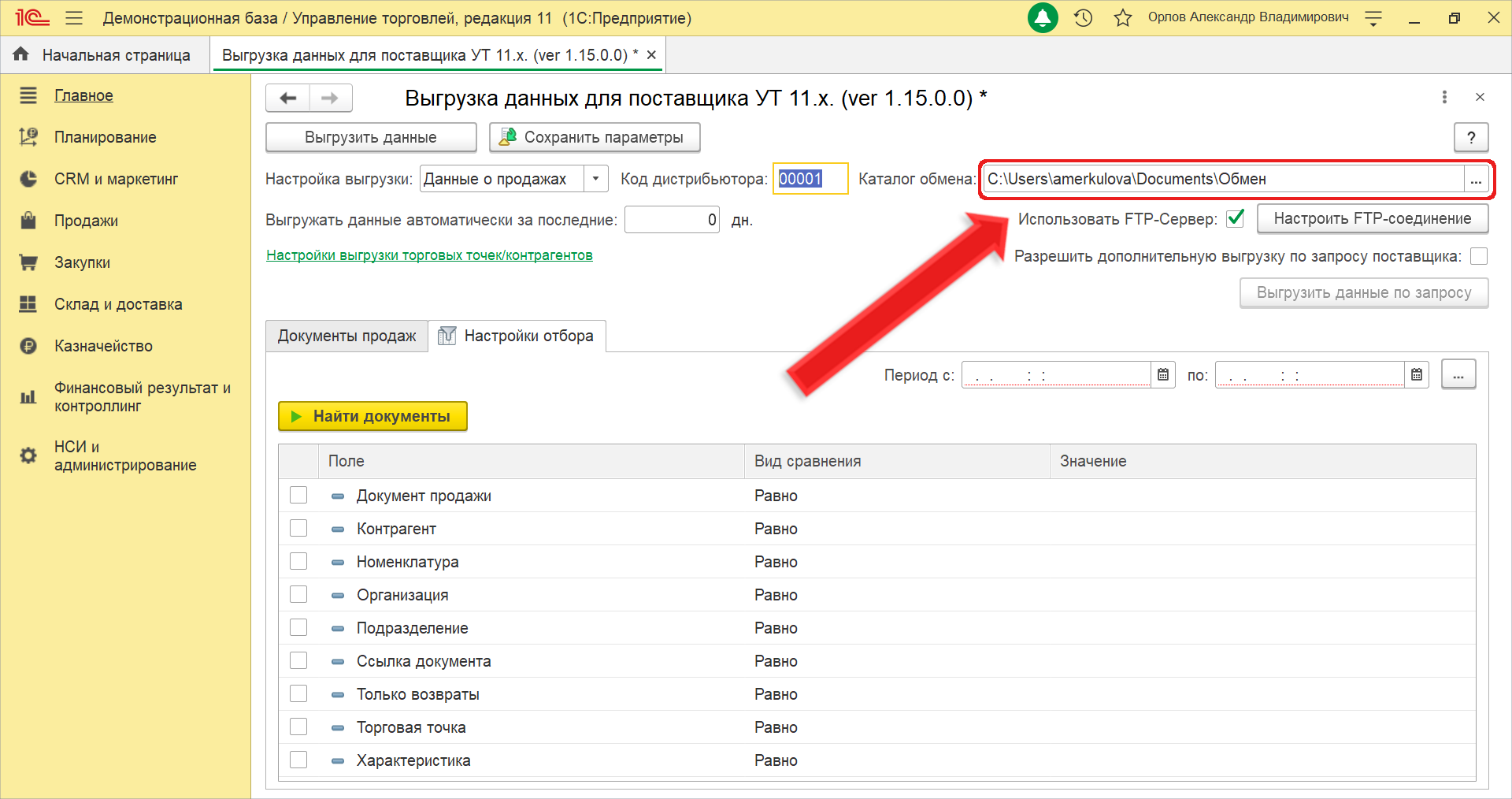Open the three-dot more actions menu
Viewport: 1512px width, 799px height.
click(x=1444, y=97)
